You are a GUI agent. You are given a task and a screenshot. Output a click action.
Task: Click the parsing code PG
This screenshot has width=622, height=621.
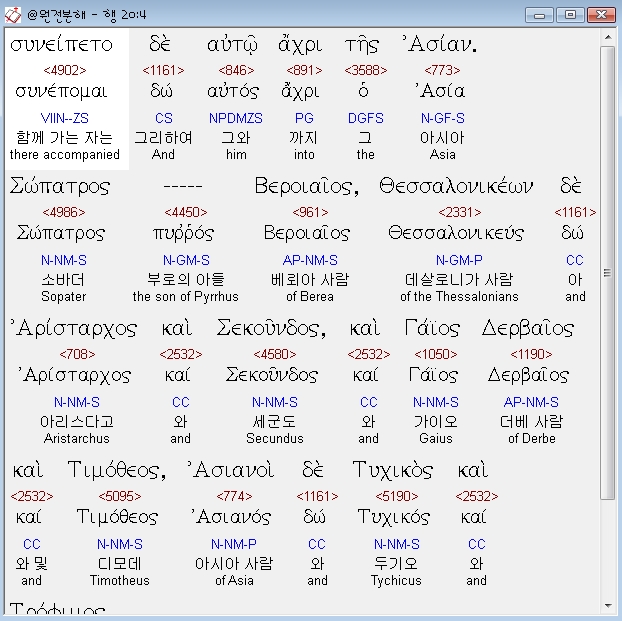point(304,118)
